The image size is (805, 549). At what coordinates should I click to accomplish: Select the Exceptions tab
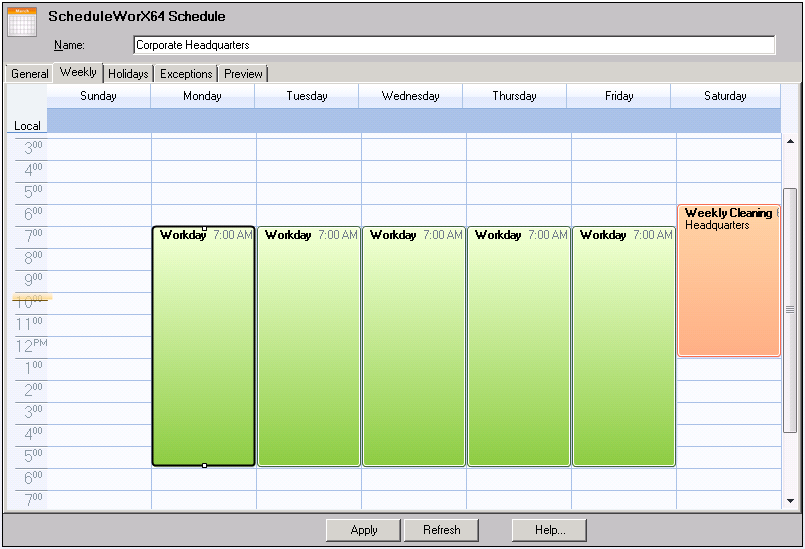[186, 74]
